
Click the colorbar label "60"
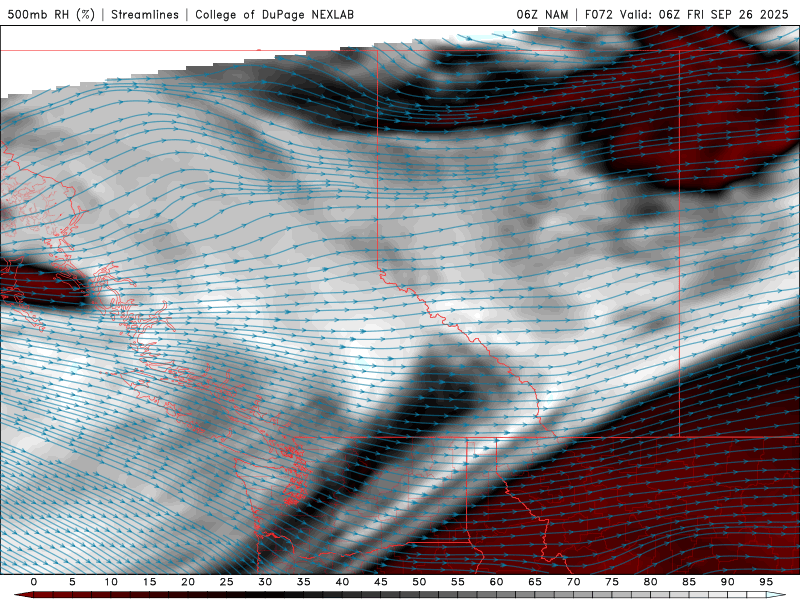point(496,582)
